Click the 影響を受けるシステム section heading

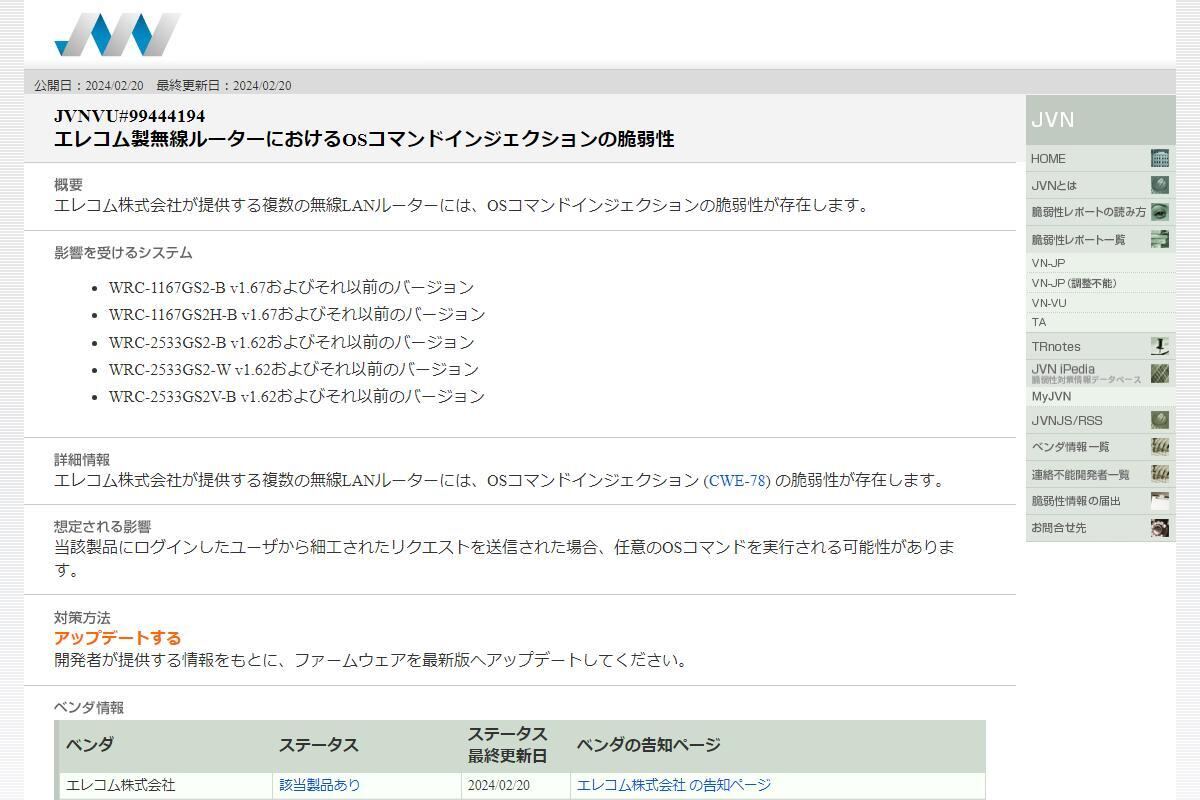(x=123, y=253)
